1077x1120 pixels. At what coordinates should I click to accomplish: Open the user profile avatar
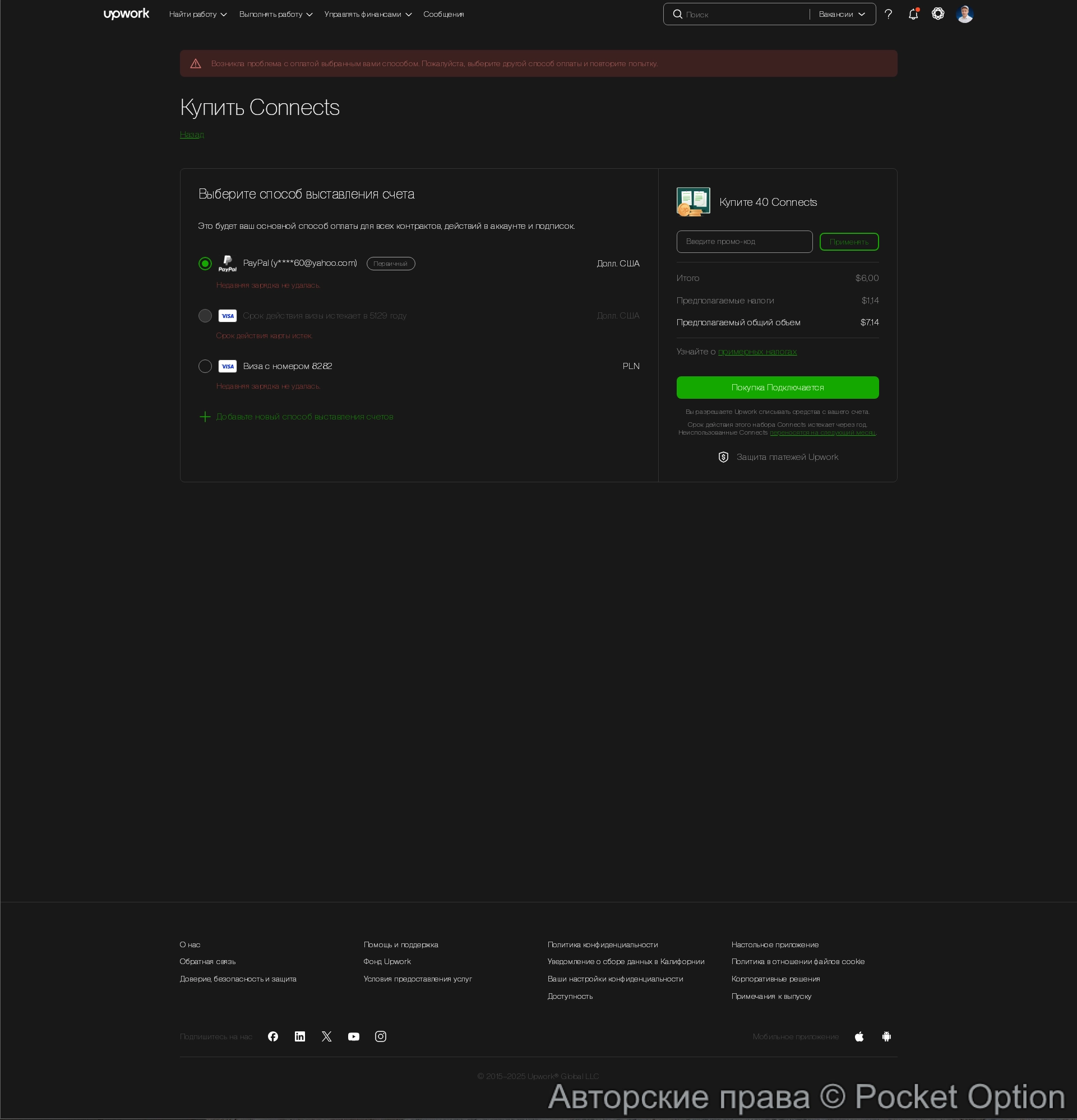coord(964,14)
